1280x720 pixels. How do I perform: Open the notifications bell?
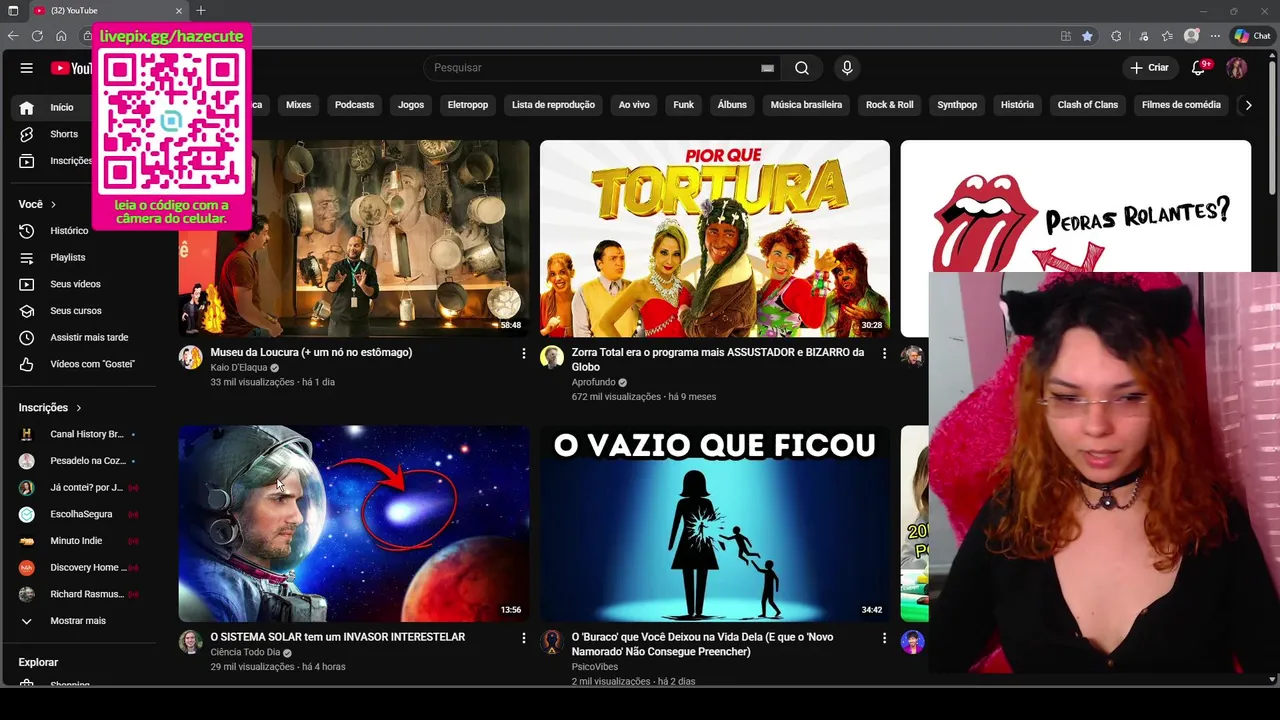1199,68
